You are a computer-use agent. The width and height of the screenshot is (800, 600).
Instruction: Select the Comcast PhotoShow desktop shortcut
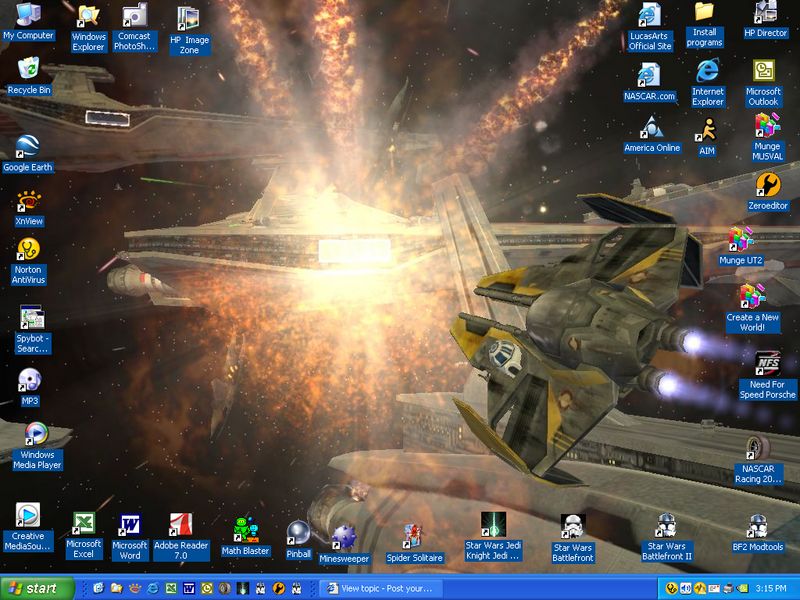pos(135,27)
